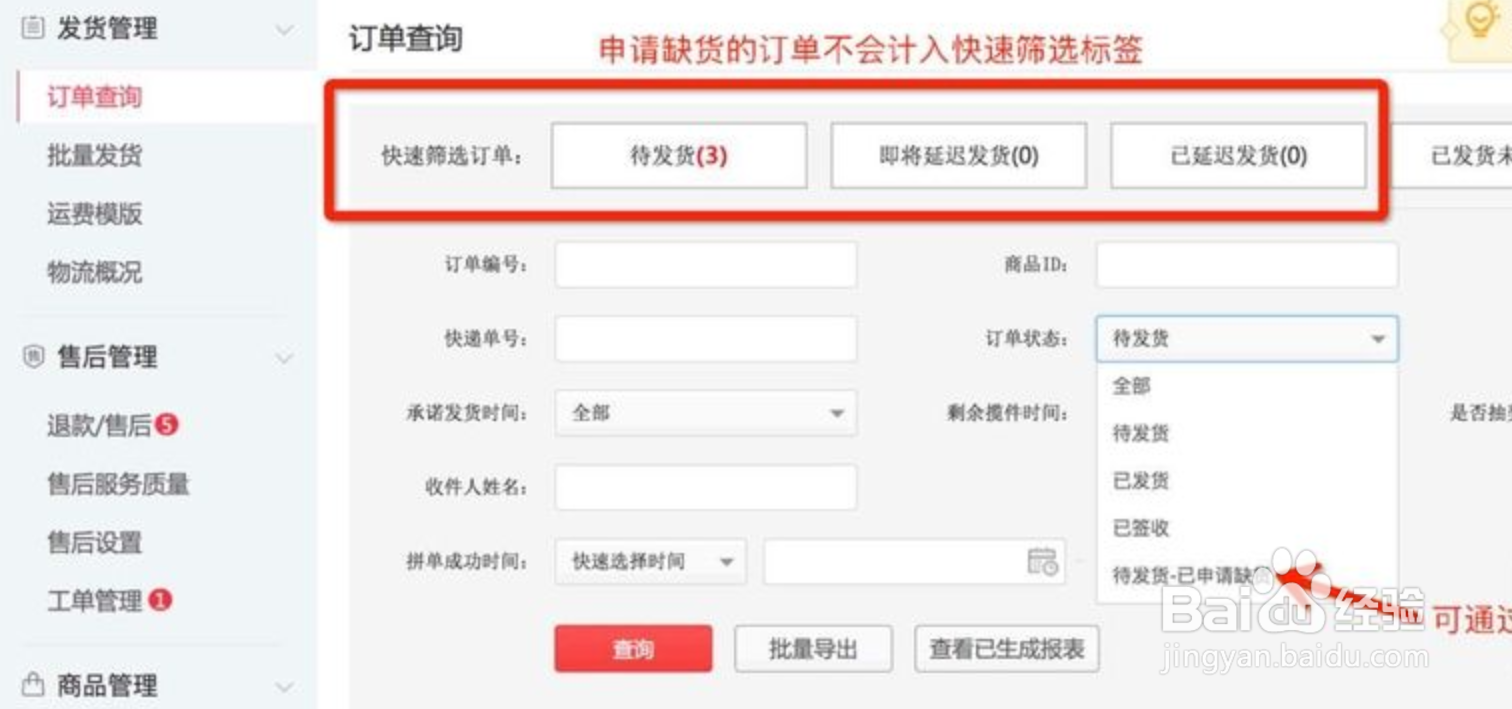Open 批量发货 in the sidebar
Screen dimensions: 1512x709
[95, 155]
